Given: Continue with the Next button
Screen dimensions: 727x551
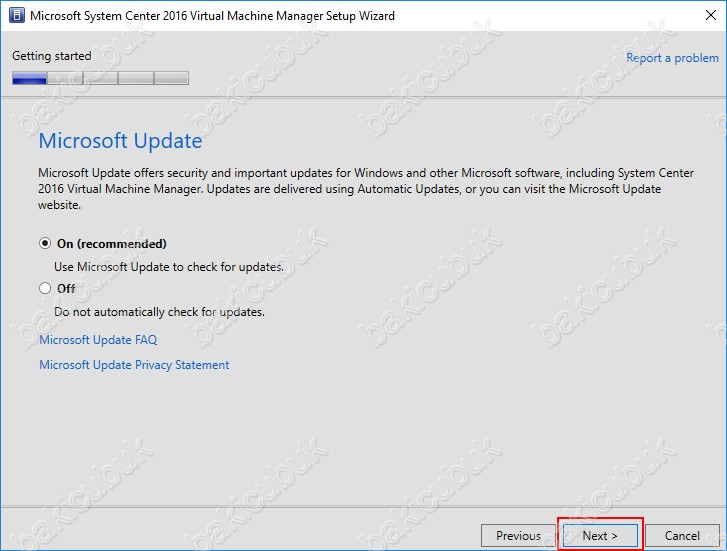Looking at the screenshot, I should (x=600, y=536).
